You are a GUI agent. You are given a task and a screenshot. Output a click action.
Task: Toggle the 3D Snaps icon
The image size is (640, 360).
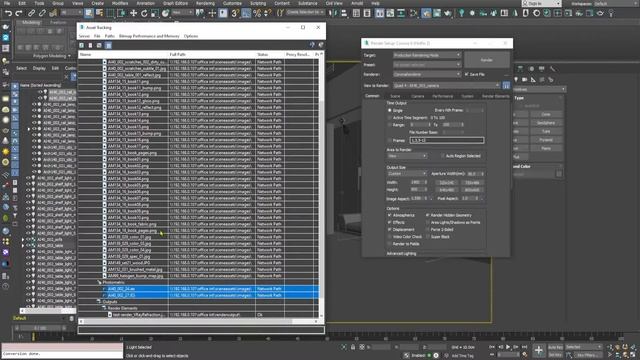pyautogui.click(x=235, y=13)
